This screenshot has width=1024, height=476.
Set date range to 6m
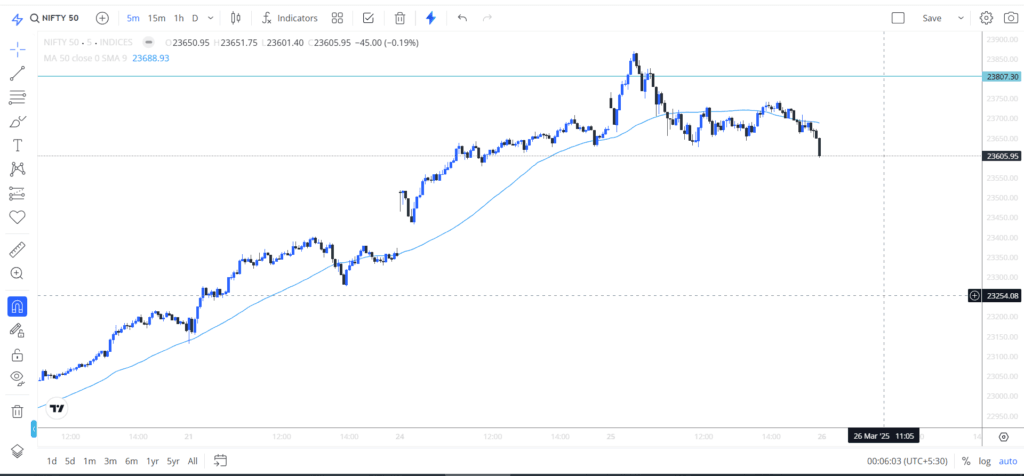click(x=131, y=461)
